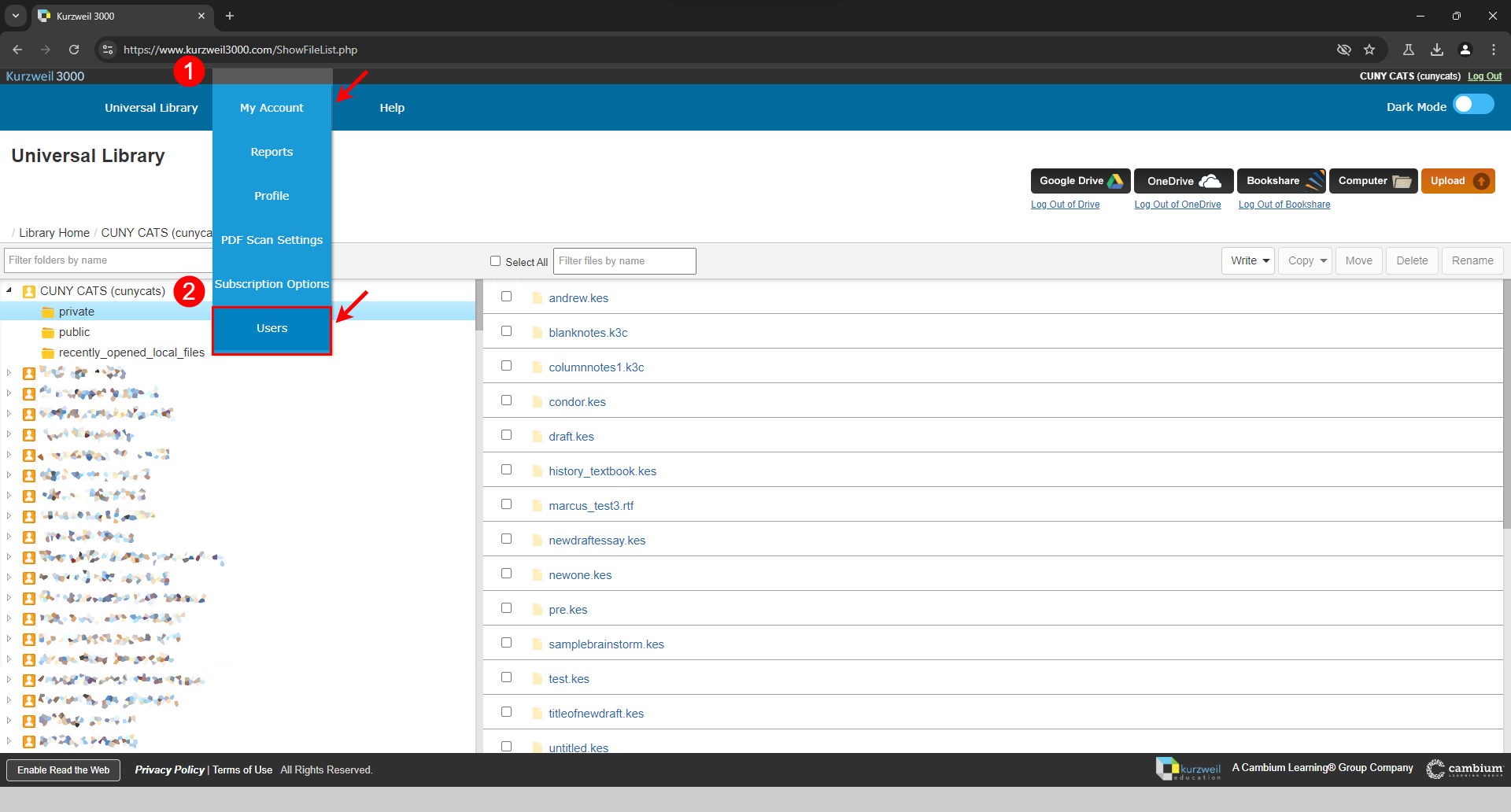Toggle Dark Mode switch

click(x=1473, y=105)
